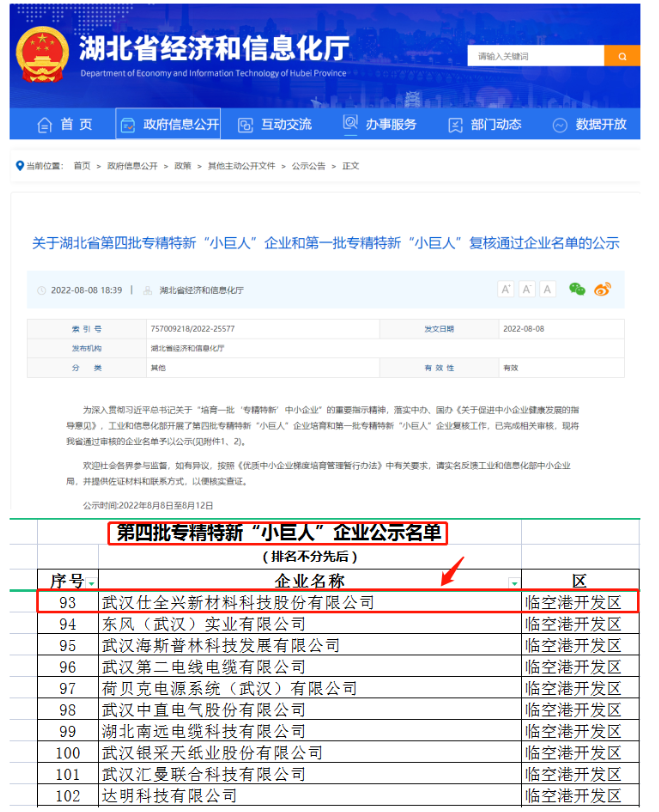Screen dimensions: 659x812
Task: Click the 其他主动公开文件 breadcrumb link
Action: pyautogui.click(x=241, y=166)
